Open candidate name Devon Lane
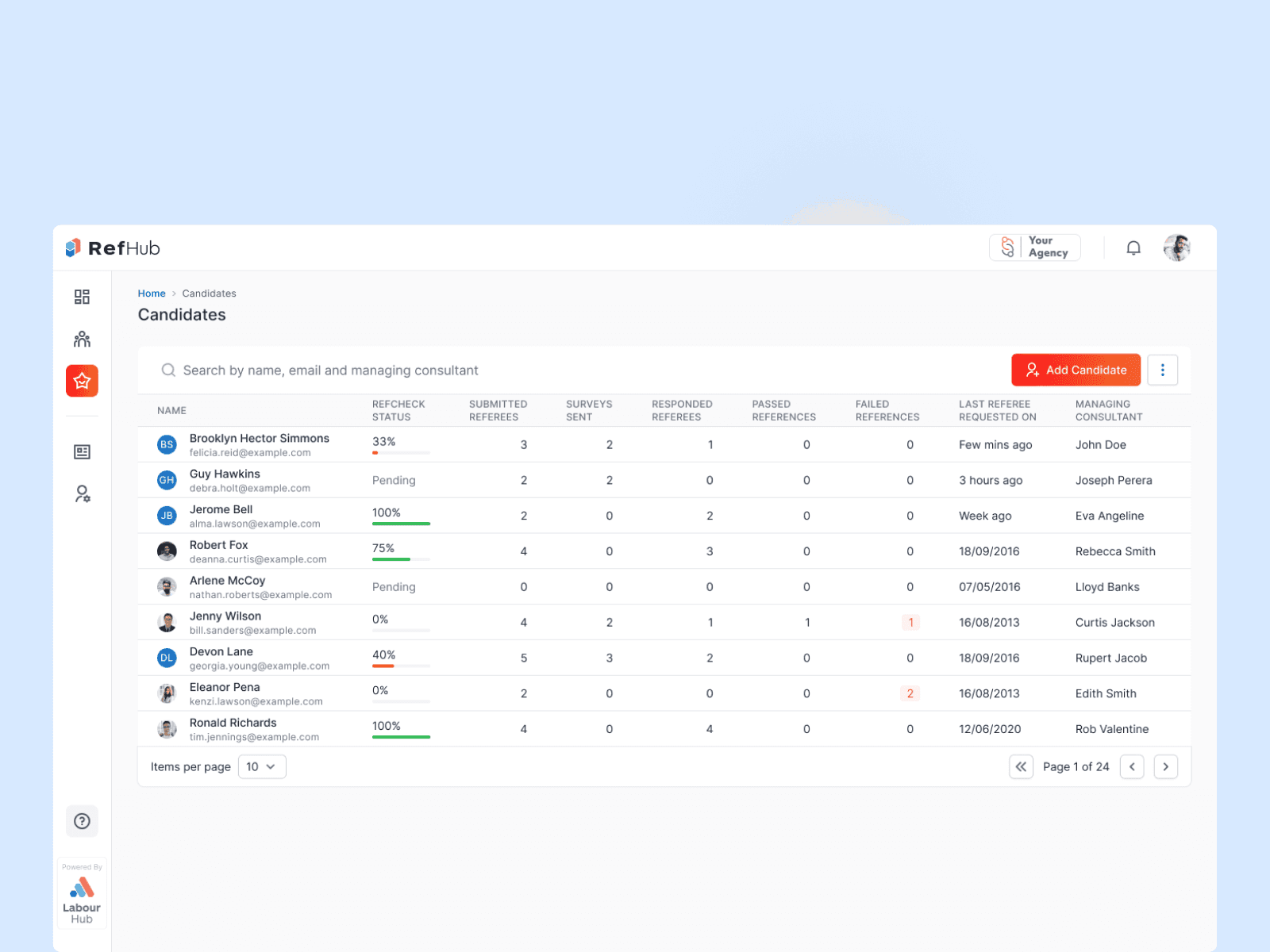Image resolution: width=1270 pixels, height=952 pixels. (221, 652)
